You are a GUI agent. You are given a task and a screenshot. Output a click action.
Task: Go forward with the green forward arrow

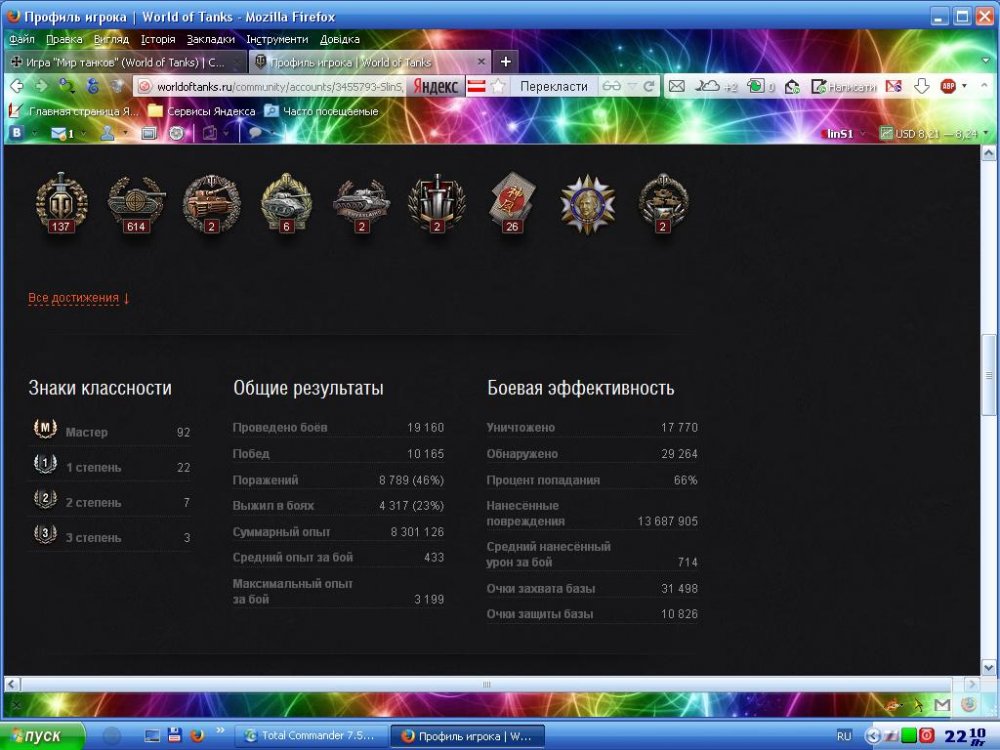pos(41,85)
